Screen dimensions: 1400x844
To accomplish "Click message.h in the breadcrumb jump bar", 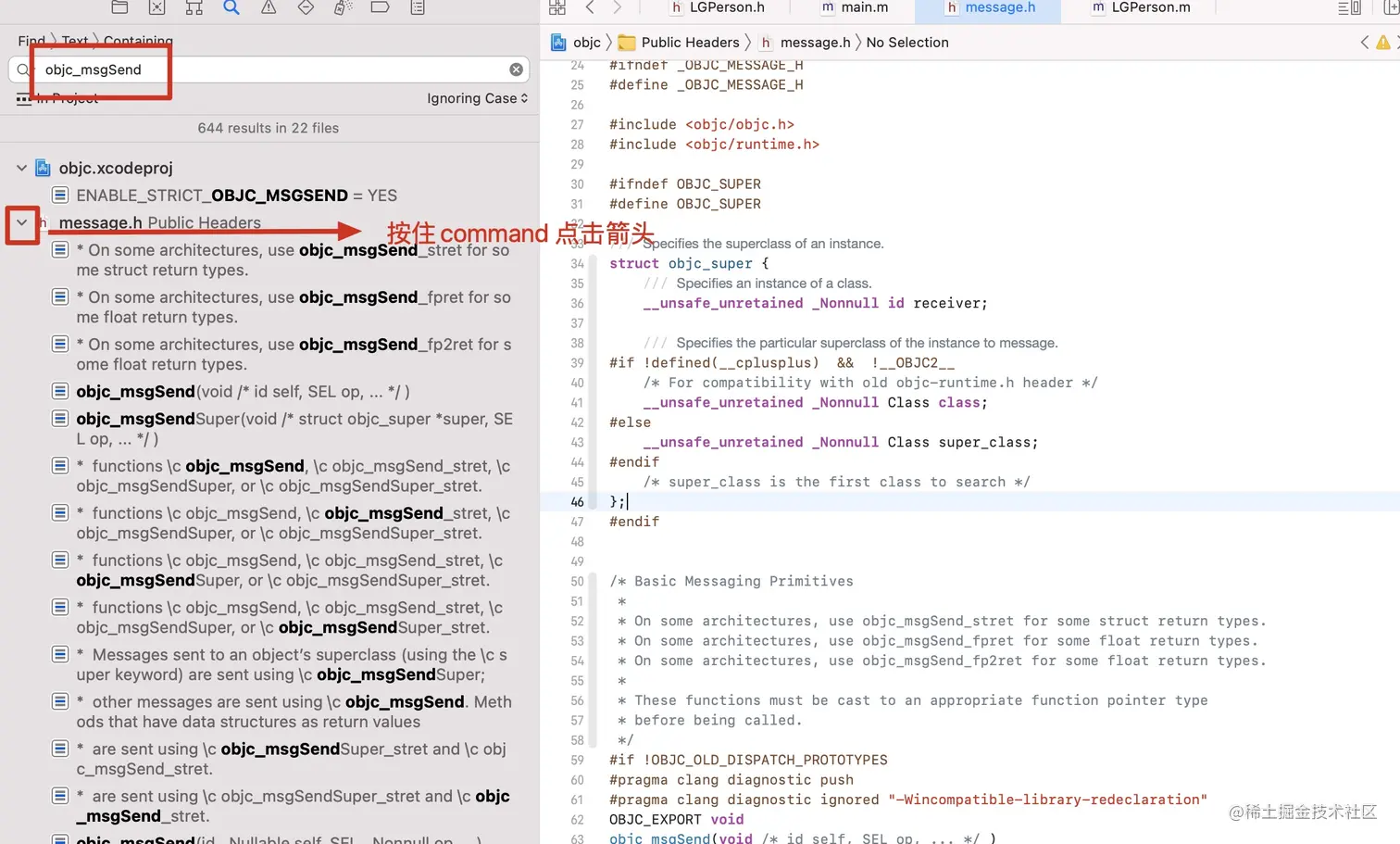I will tap(815, 42).
